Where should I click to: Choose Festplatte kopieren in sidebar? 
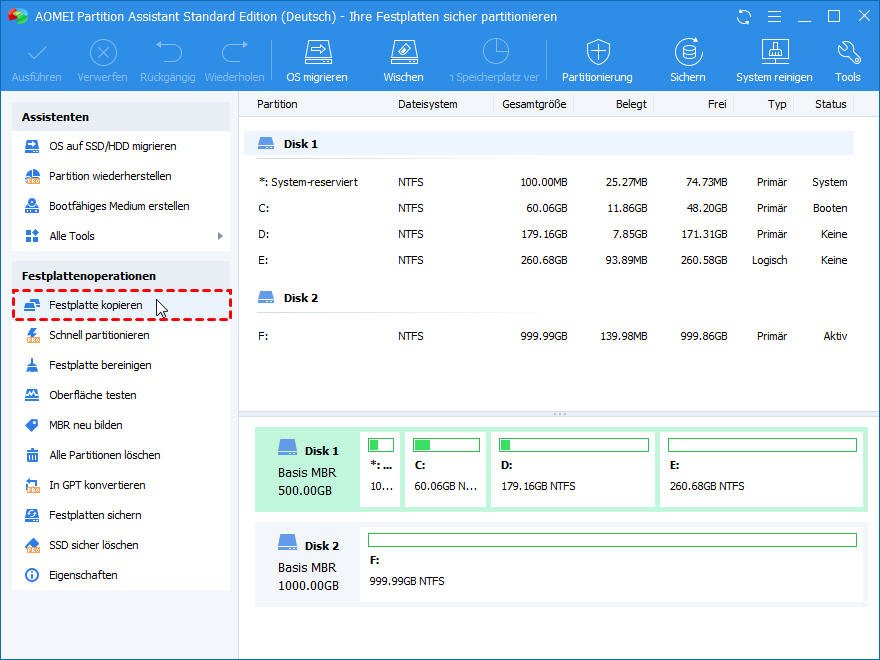pyautogui.click(x=96, y=305)
